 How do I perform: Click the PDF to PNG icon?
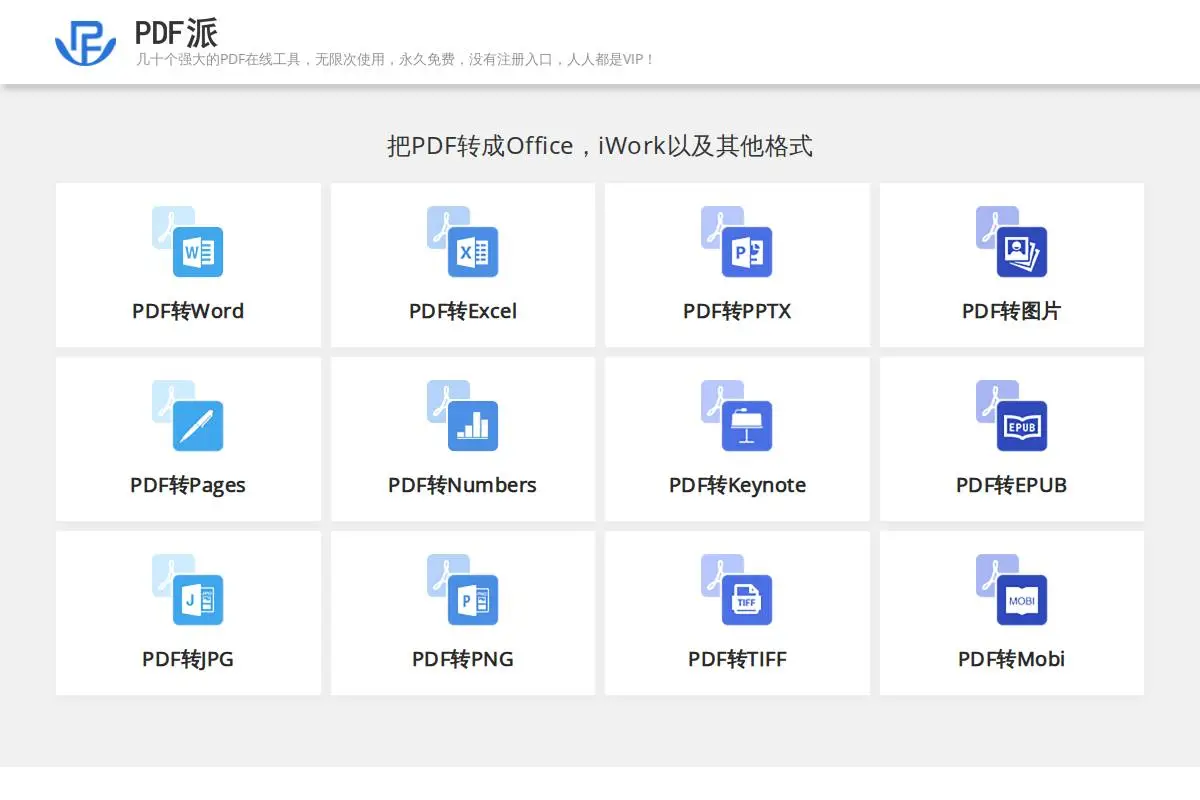click(462, 589)
